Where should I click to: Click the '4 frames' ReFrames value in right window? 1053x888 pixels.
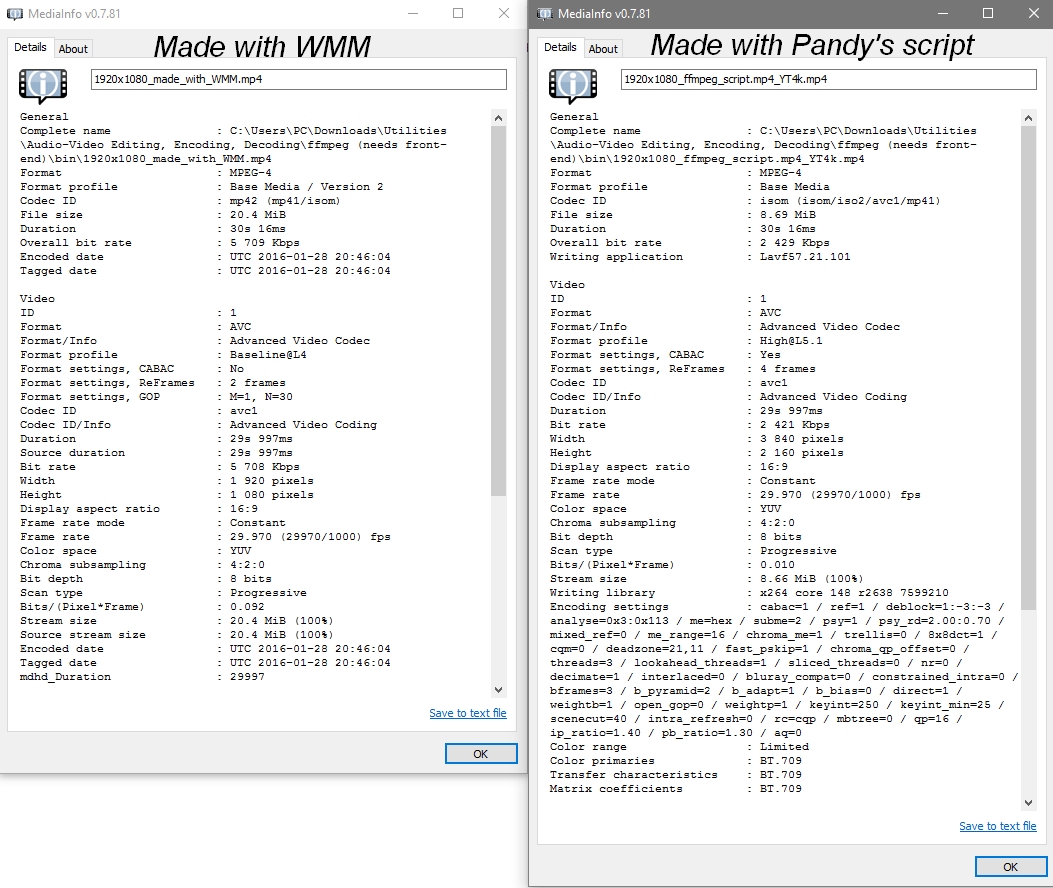pyautogui.click(x=788, y=369)
